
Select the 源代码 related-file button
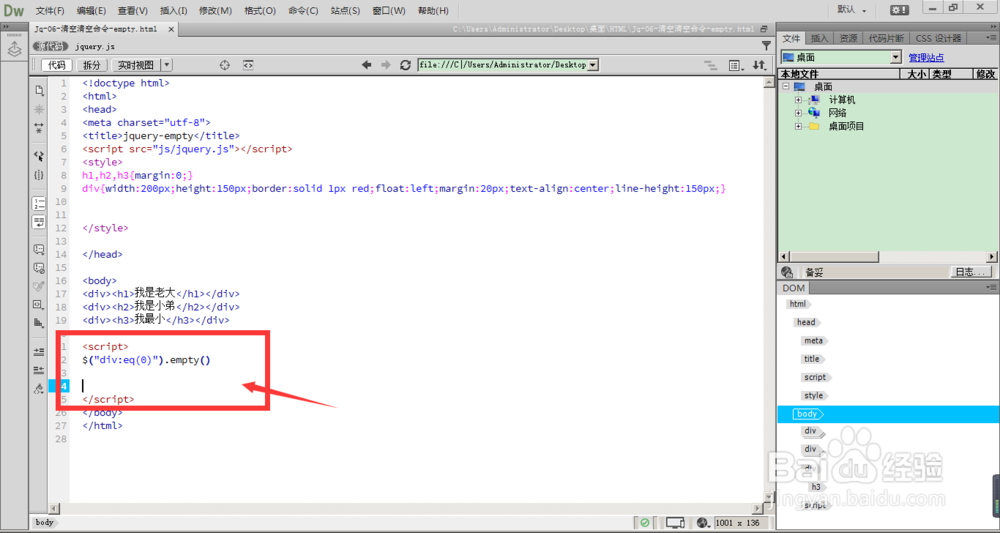coord(50,46)
